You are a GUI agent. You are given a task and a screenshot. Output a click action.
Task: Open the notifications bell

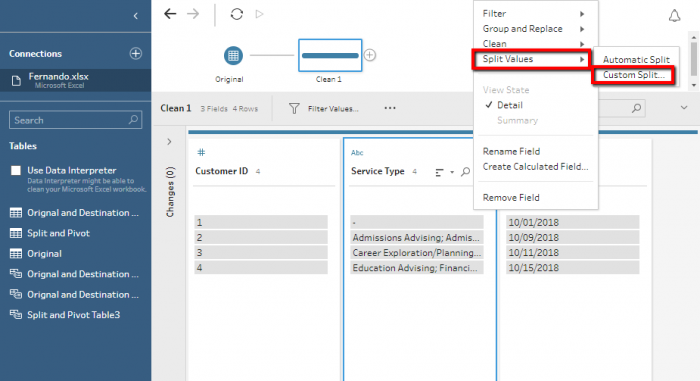pos(674,16)
